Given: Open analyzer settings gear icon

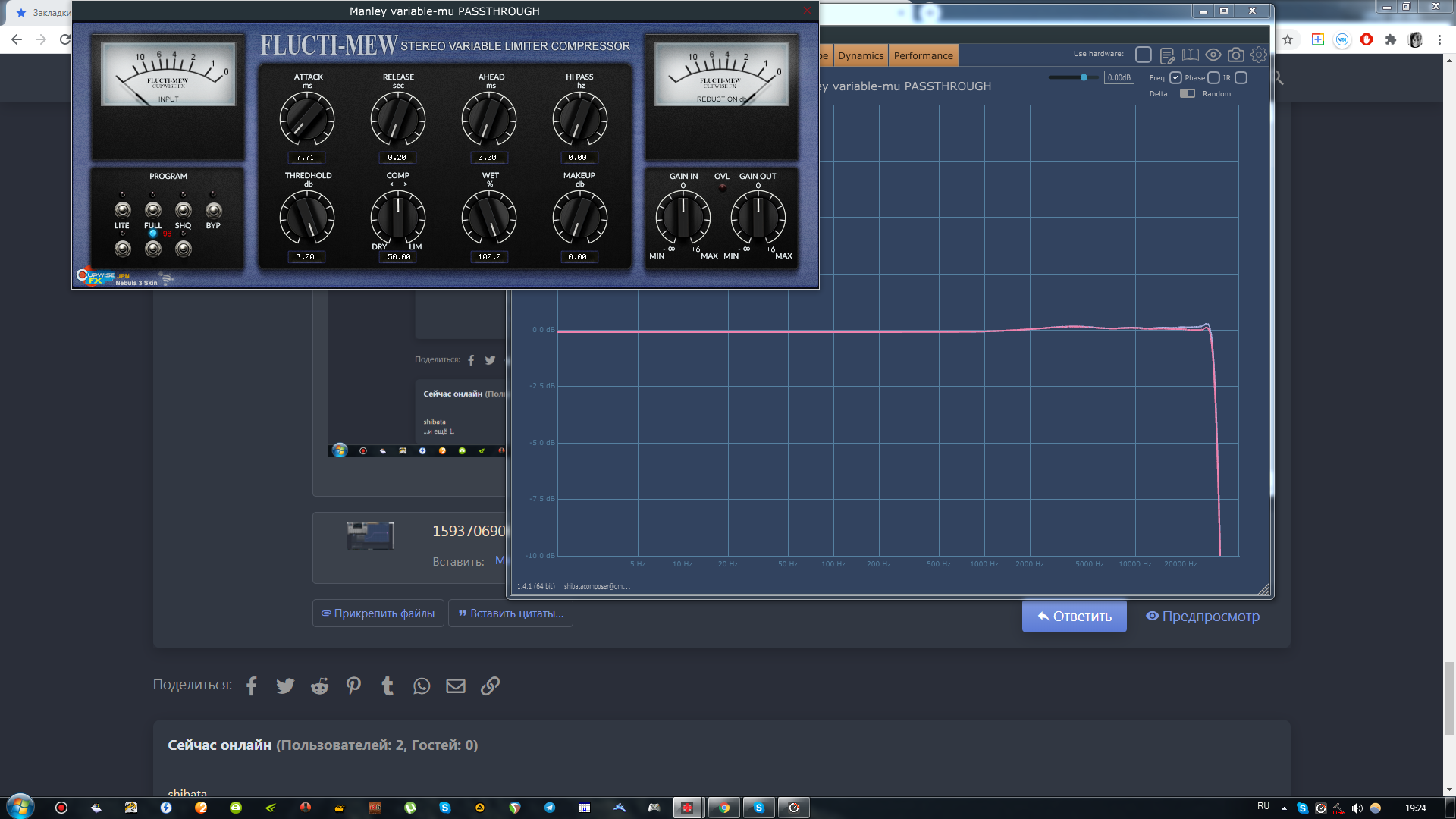Looking at the screenshot, I should (1259, 55).
